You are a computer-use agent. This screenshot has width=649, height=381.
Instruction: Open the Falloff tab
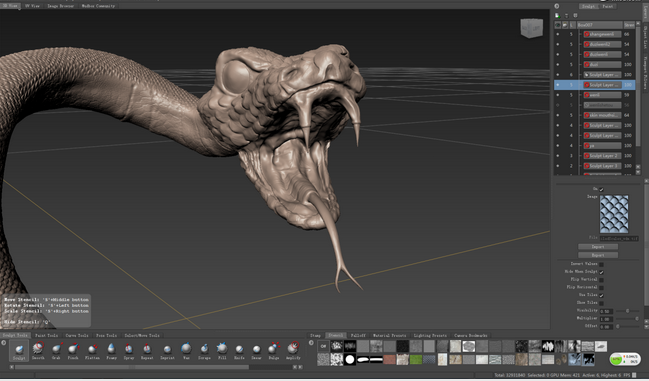point(358,335)
